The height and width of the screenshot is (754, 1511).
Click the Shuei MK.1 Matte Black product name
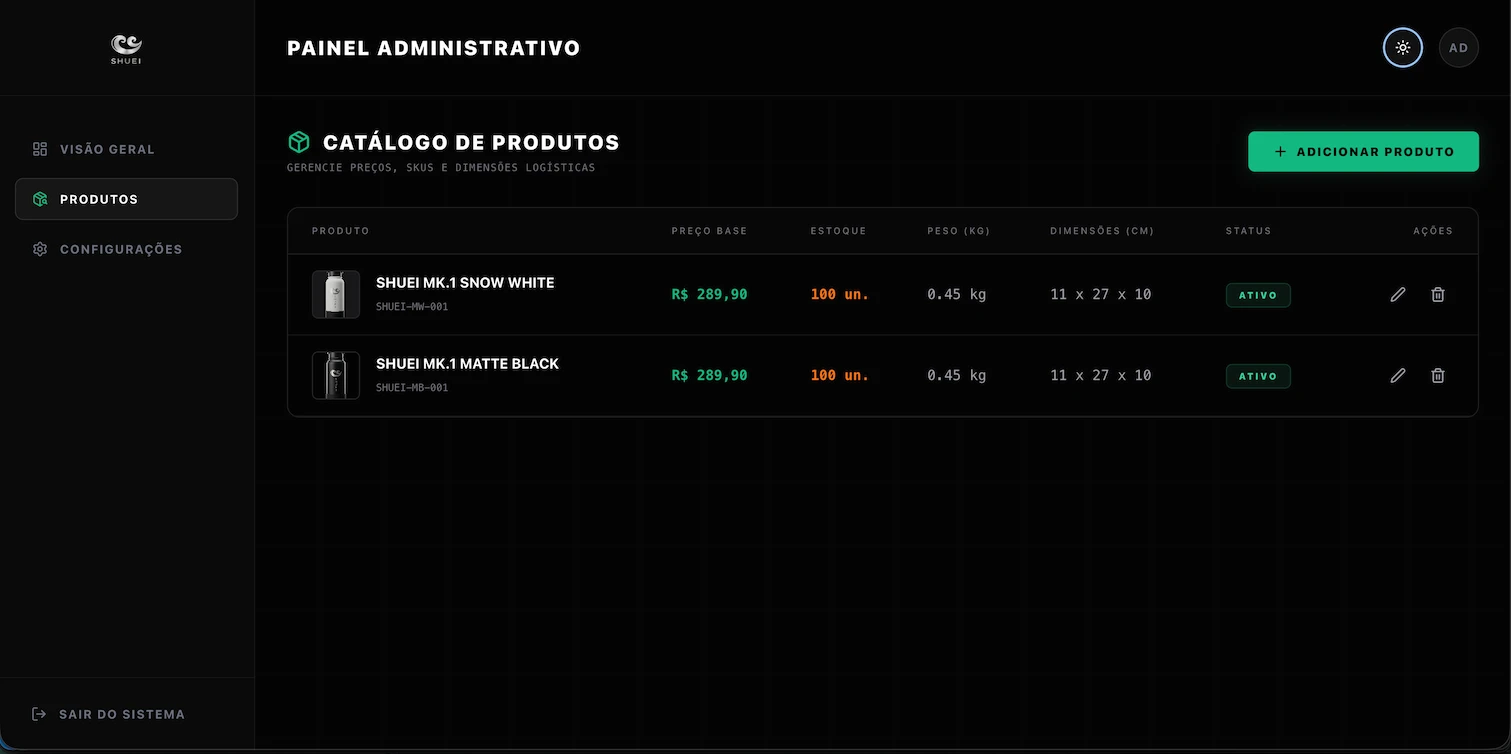[x=467, y=364]
